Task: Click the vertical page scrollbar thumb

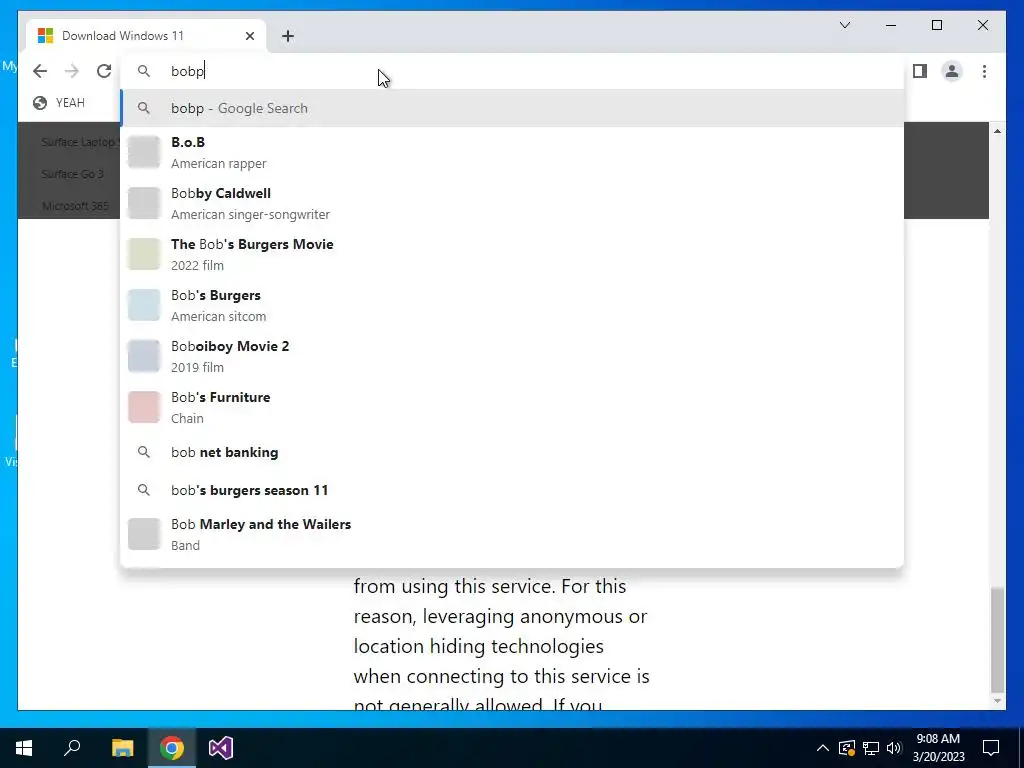Action: click(x=997, y=640)
